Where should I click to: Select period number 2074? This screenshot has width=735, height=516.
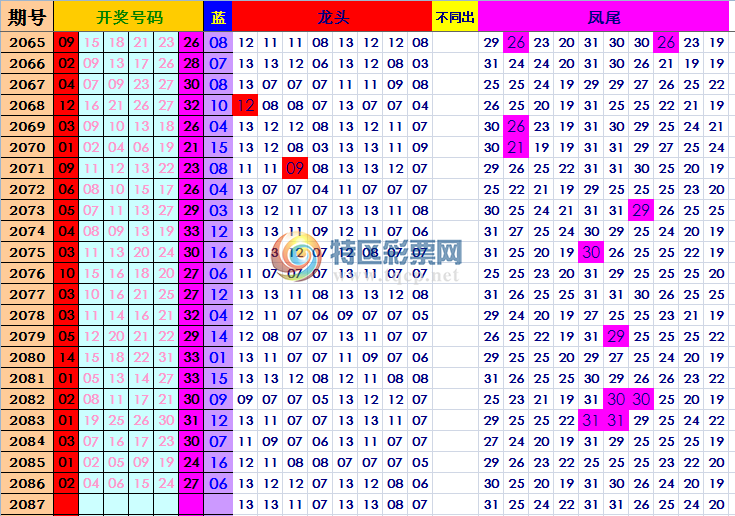[27, 232]
